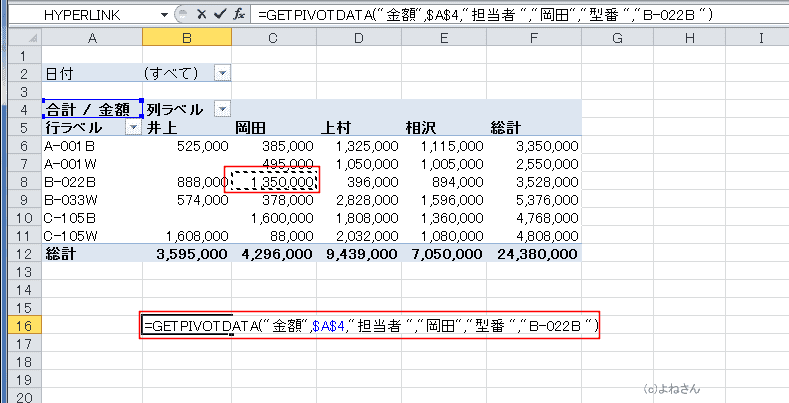The width and height of the screenshot is (789, 403).
Task: Select grand total cell 24,380,000
Action: tap(533, 254)
